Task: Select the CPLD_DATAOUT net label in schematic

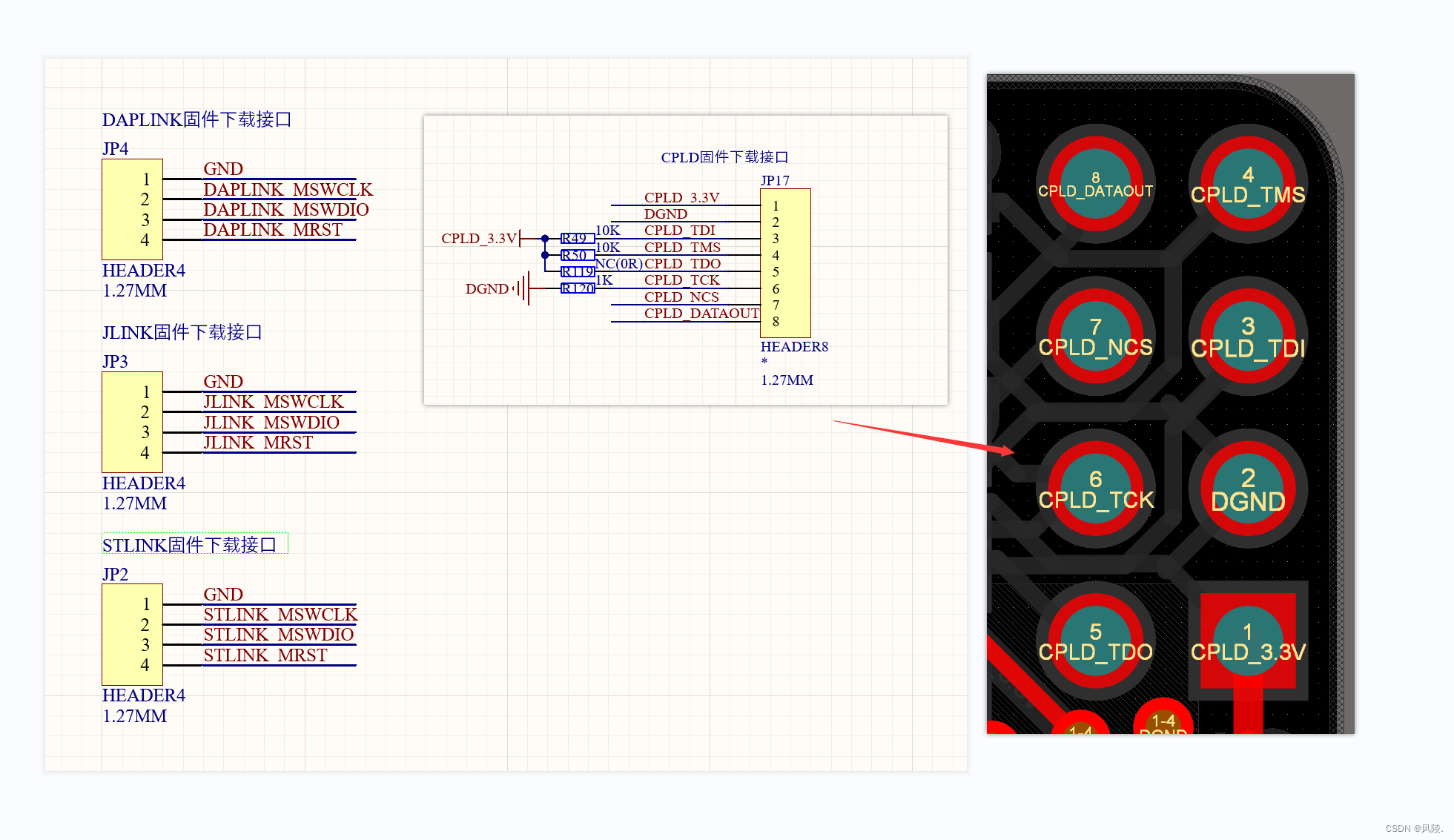Action: (x=701, y=314)
